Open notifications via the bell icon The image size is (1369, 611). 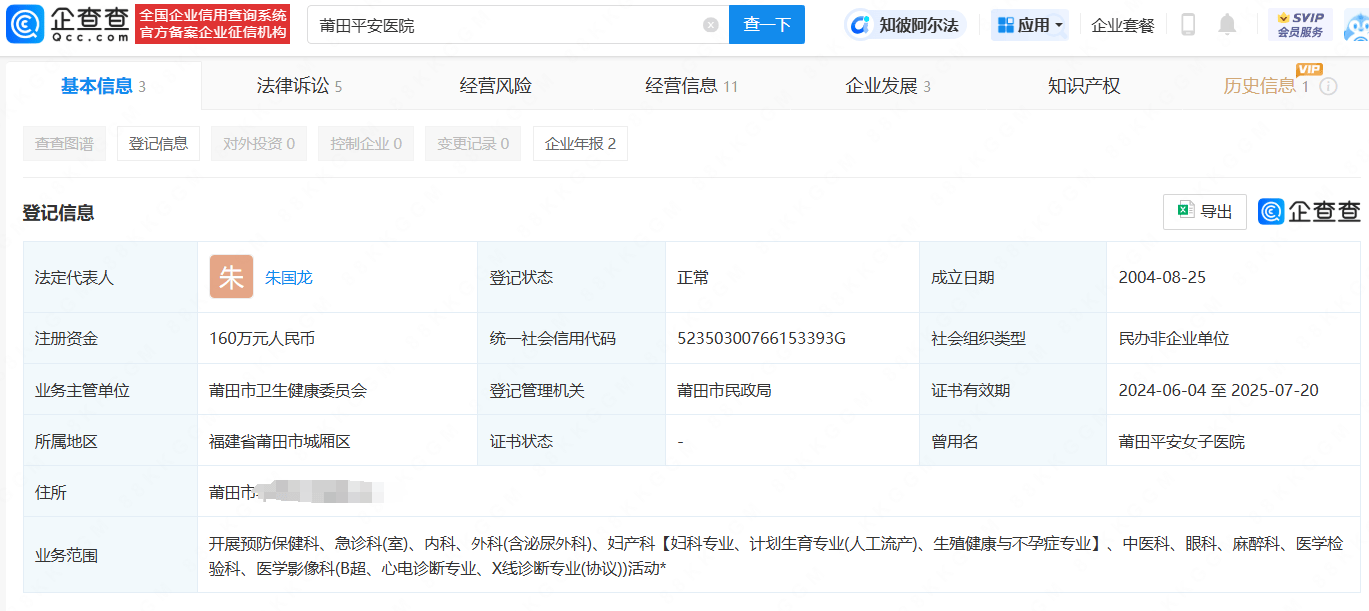1227,25
